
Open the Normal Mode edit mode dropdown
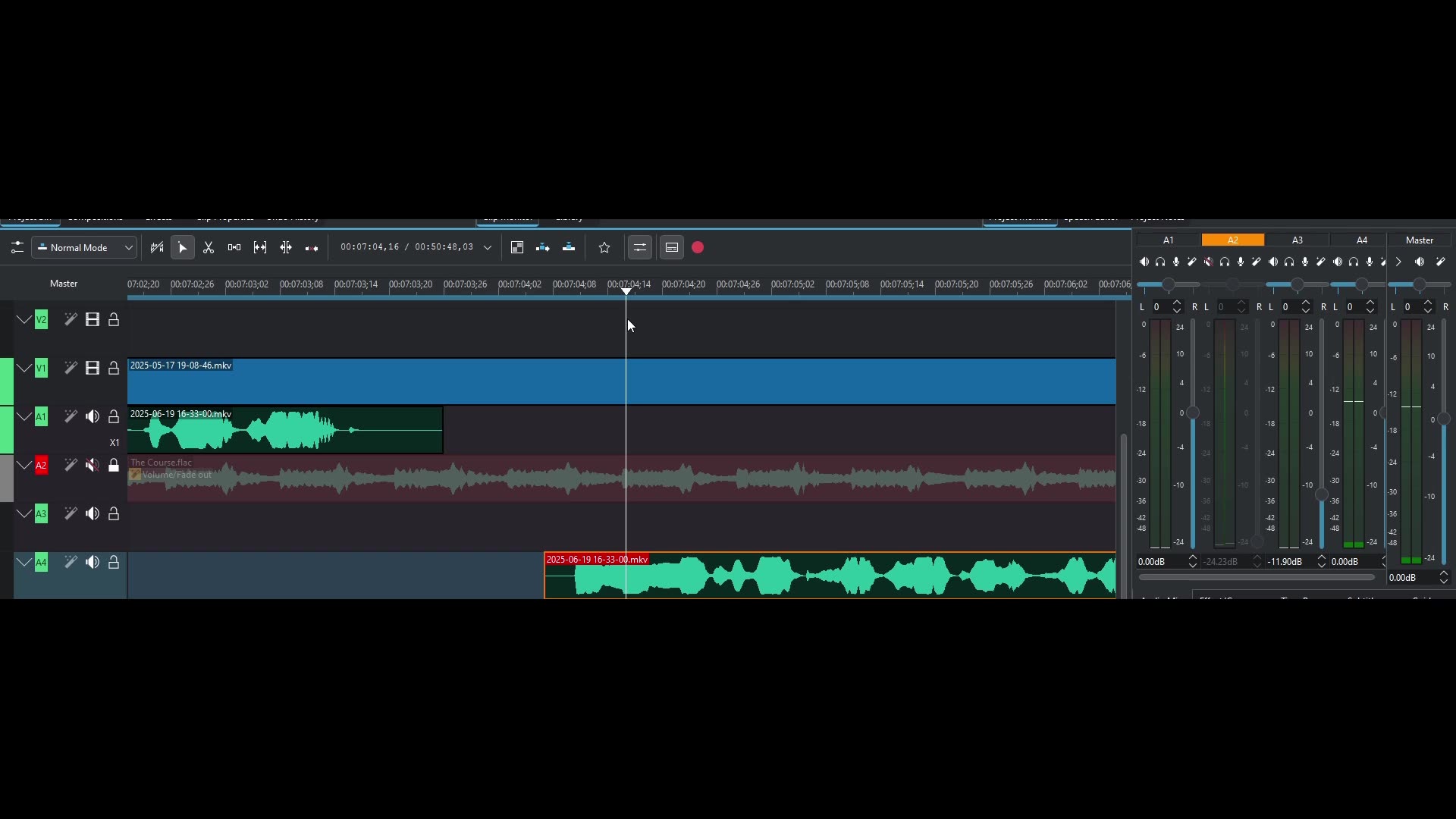[84, 247]
